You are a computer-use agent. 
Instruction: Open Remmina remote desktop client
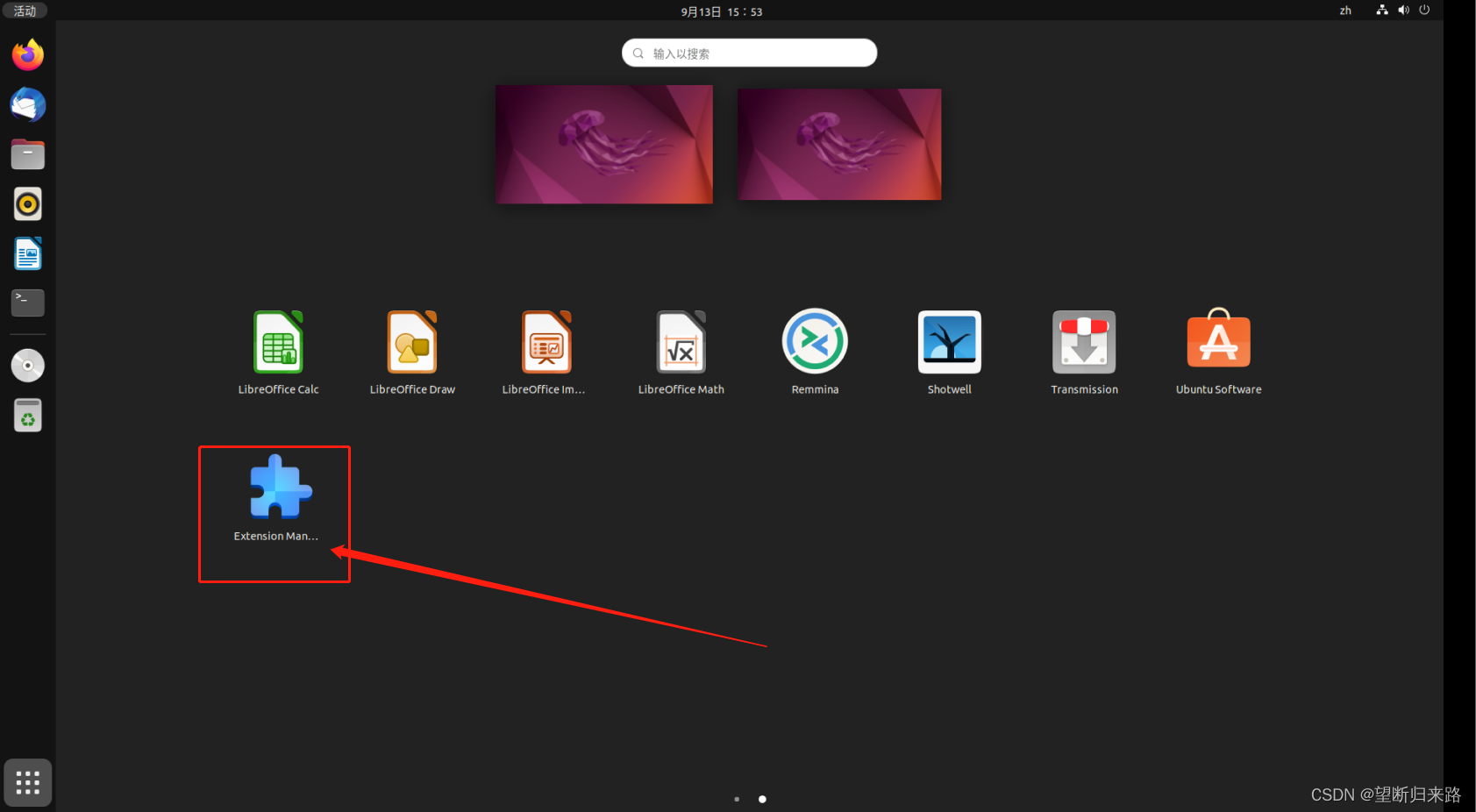pyautogui.click(x=815, y=353)
